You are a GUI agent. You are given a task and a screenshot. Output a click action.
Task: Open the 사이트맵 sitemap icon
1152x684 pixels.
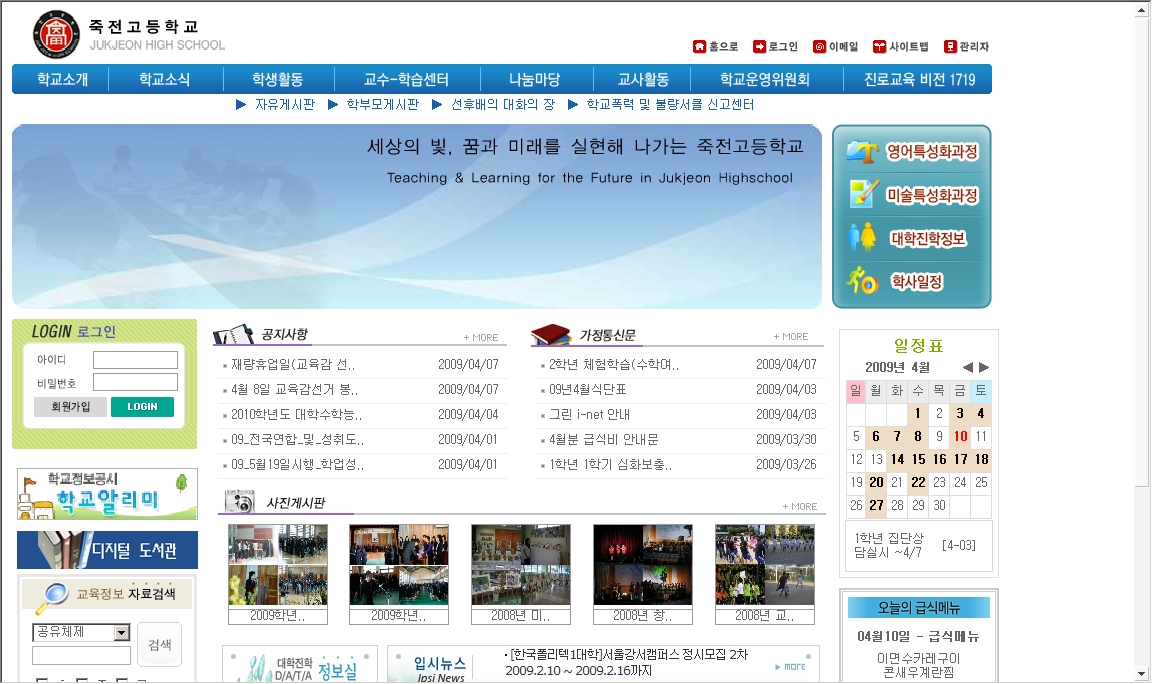pyautogui.click(x=879, y=46)
